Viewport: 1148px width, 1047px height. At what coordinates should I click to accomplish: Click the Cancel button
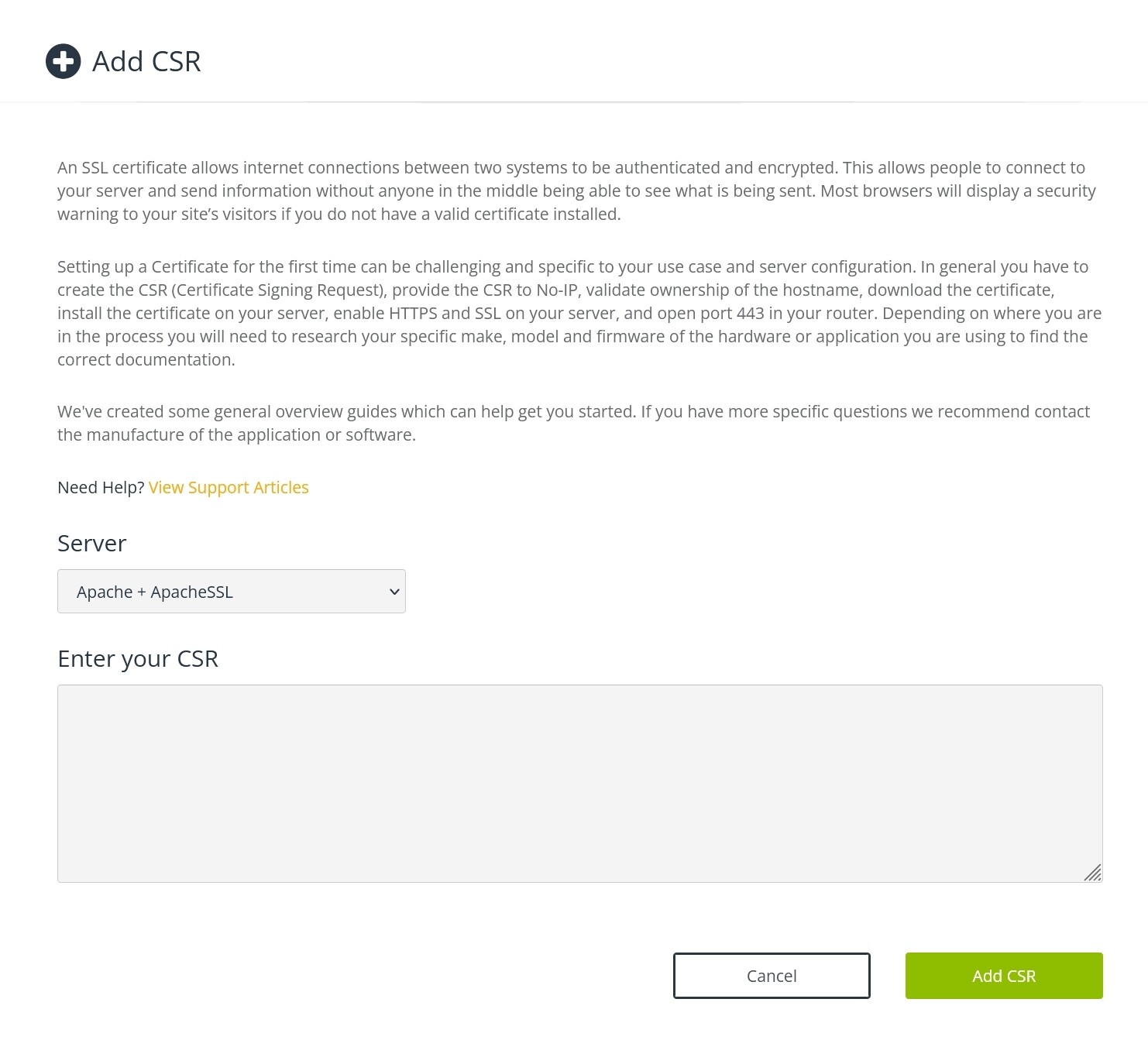pos(772,976)
